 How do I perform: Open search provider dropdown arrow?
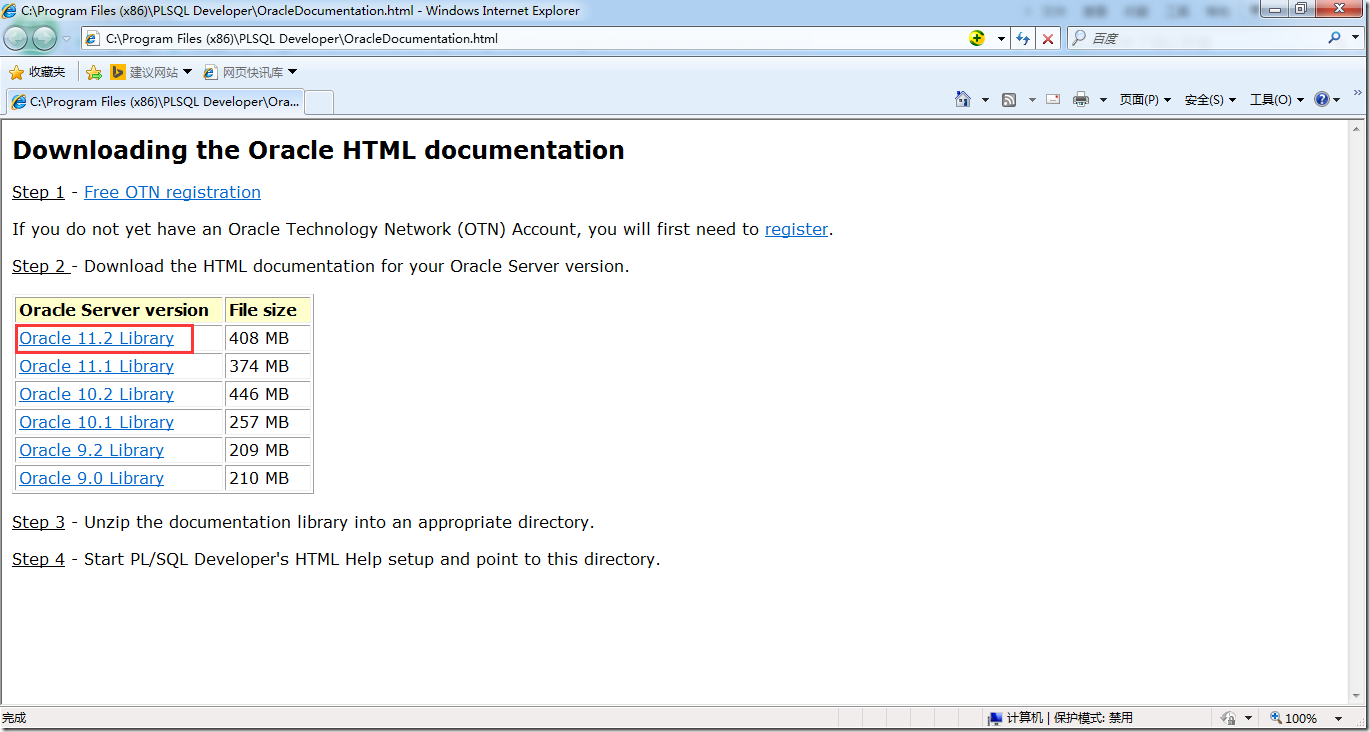click(1355, 38)
